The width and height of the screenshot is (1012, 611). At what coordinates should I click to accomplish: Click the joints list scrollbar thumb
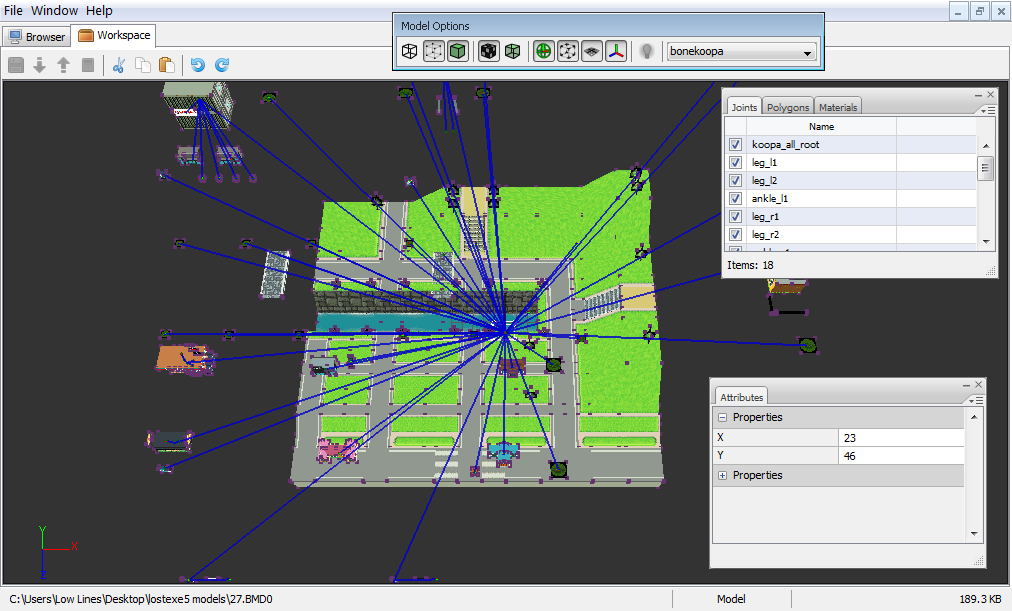pos(986,169)
